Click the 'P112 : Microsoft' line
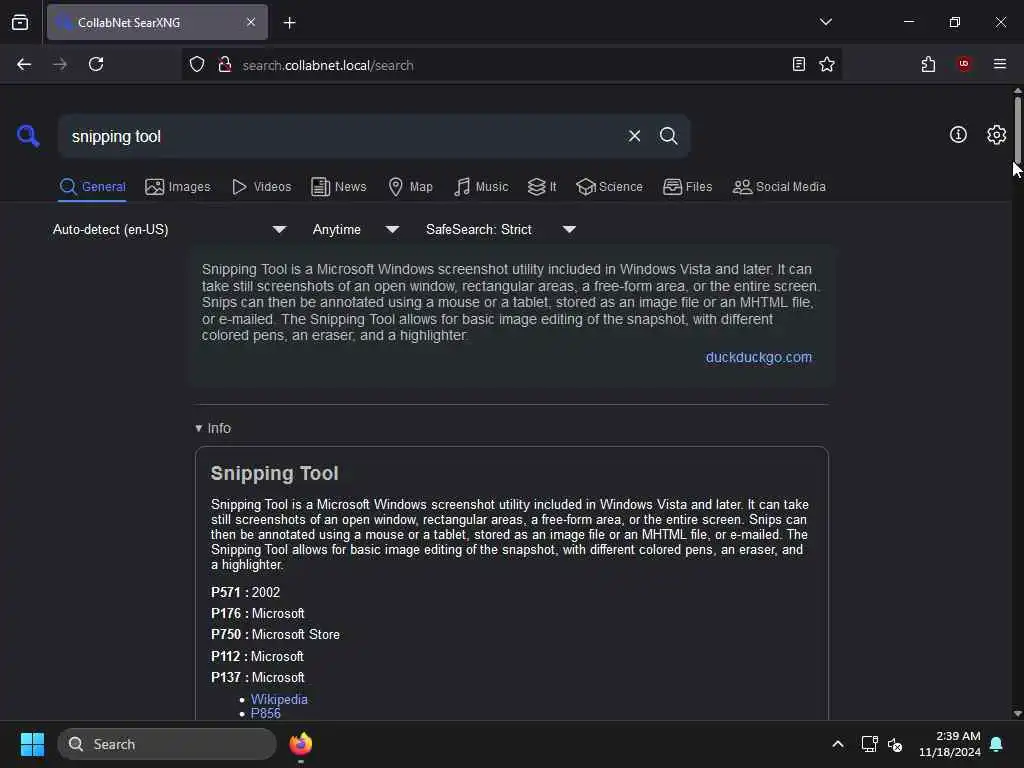 (x=257, y=656)
